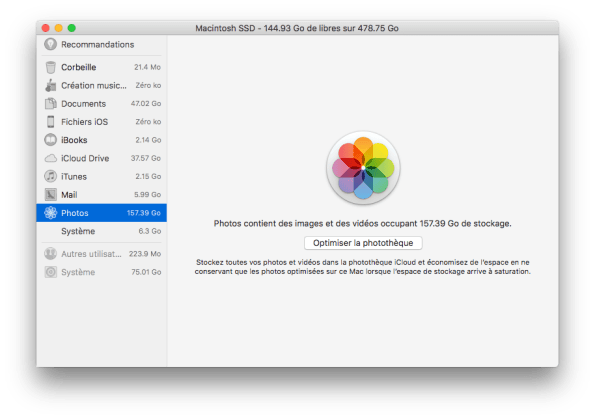
Task: Click the 5.99 Go size value
Action: (147, 195)
